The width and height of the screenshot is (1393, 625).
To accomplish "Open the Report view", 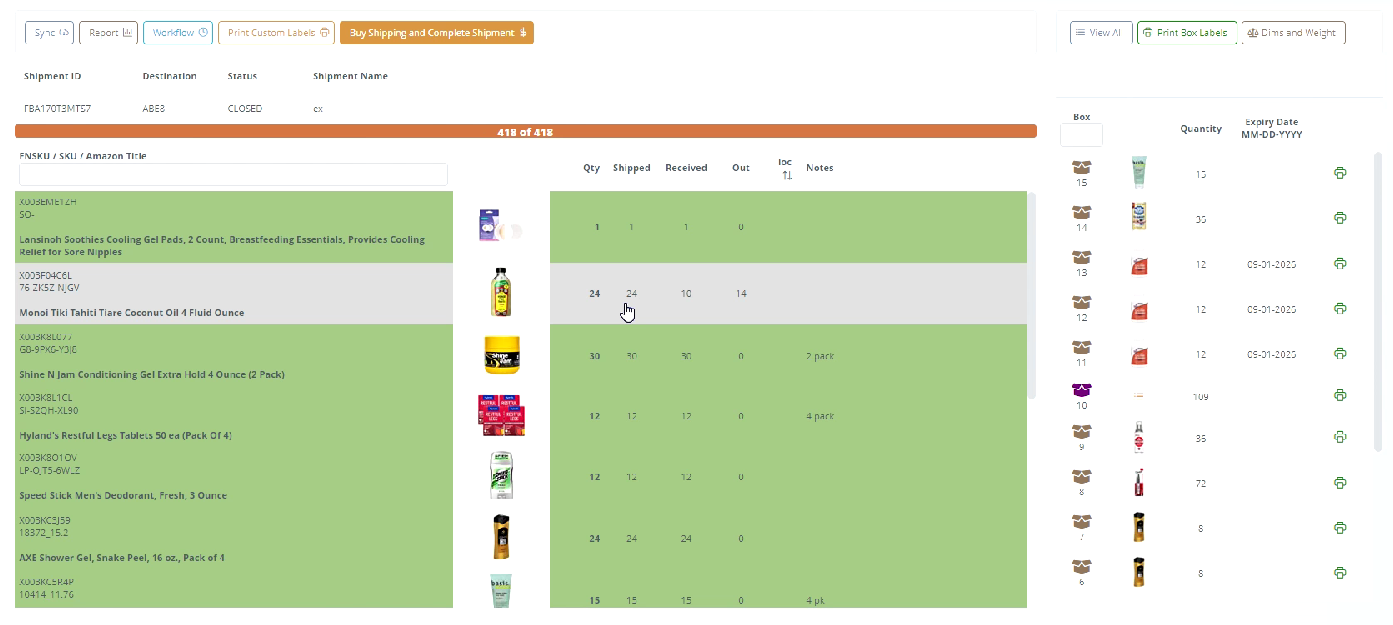I will click(x=109, y=33).
